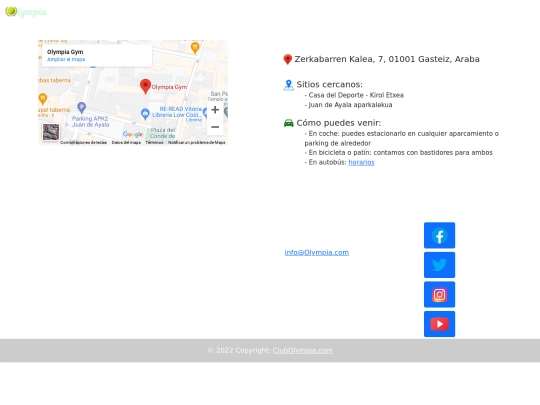Click the green car icon
Image resolution: width=540 pixels, height=405 pixels.
coord(289,123)
